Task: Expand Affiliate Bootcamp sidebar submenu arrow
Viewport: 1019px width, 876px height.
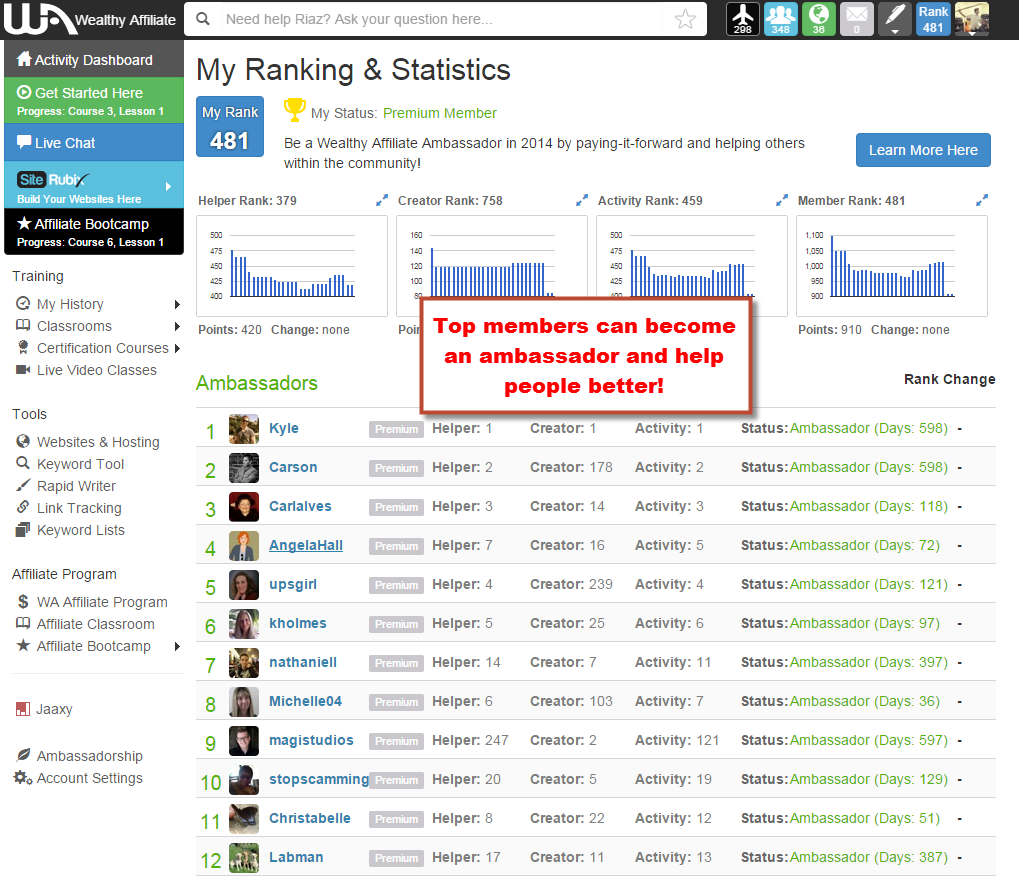Action: pyautogui.click(x=177, y=646)
